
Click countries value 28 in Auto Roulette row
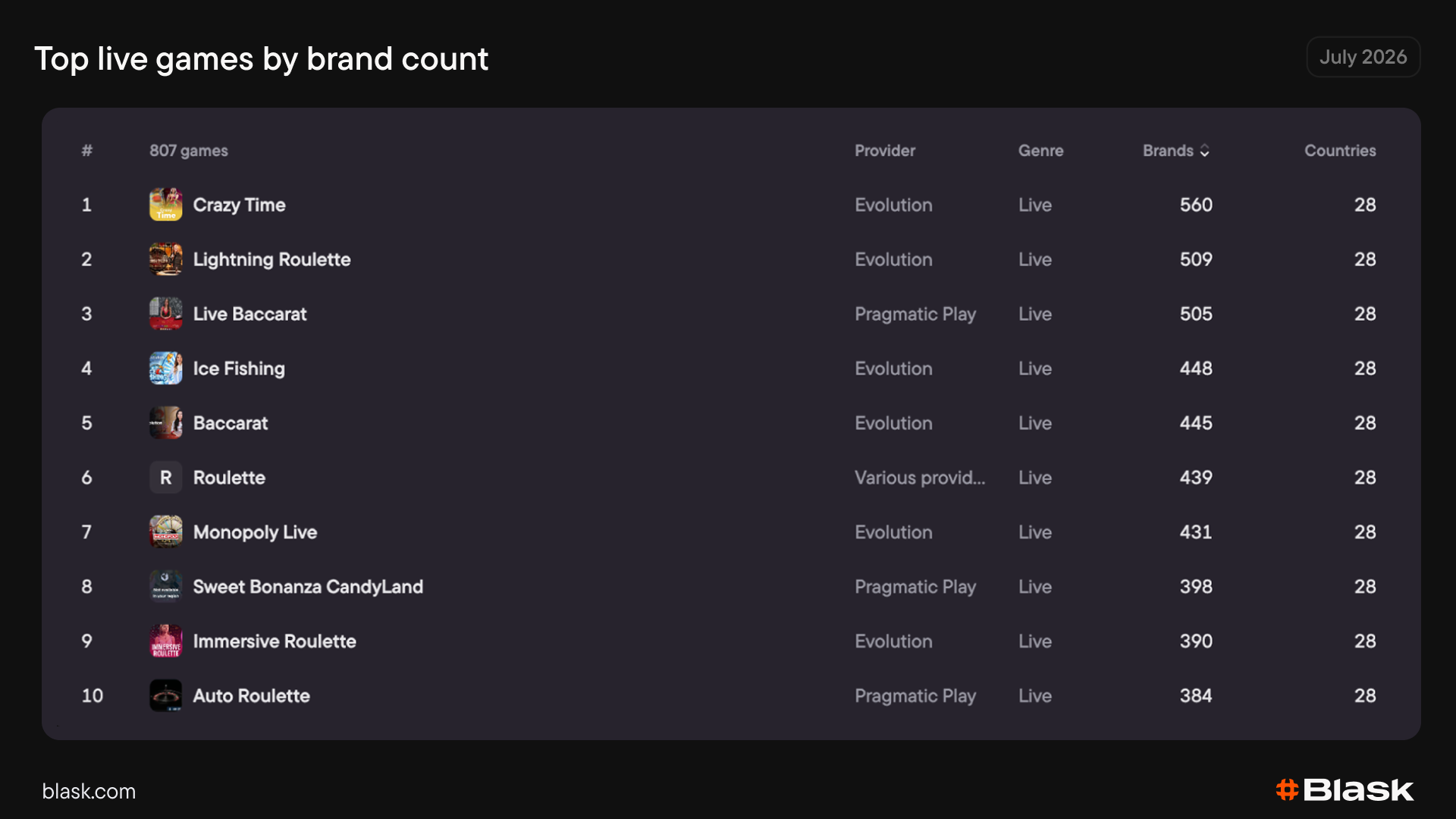pos(1365,696)
